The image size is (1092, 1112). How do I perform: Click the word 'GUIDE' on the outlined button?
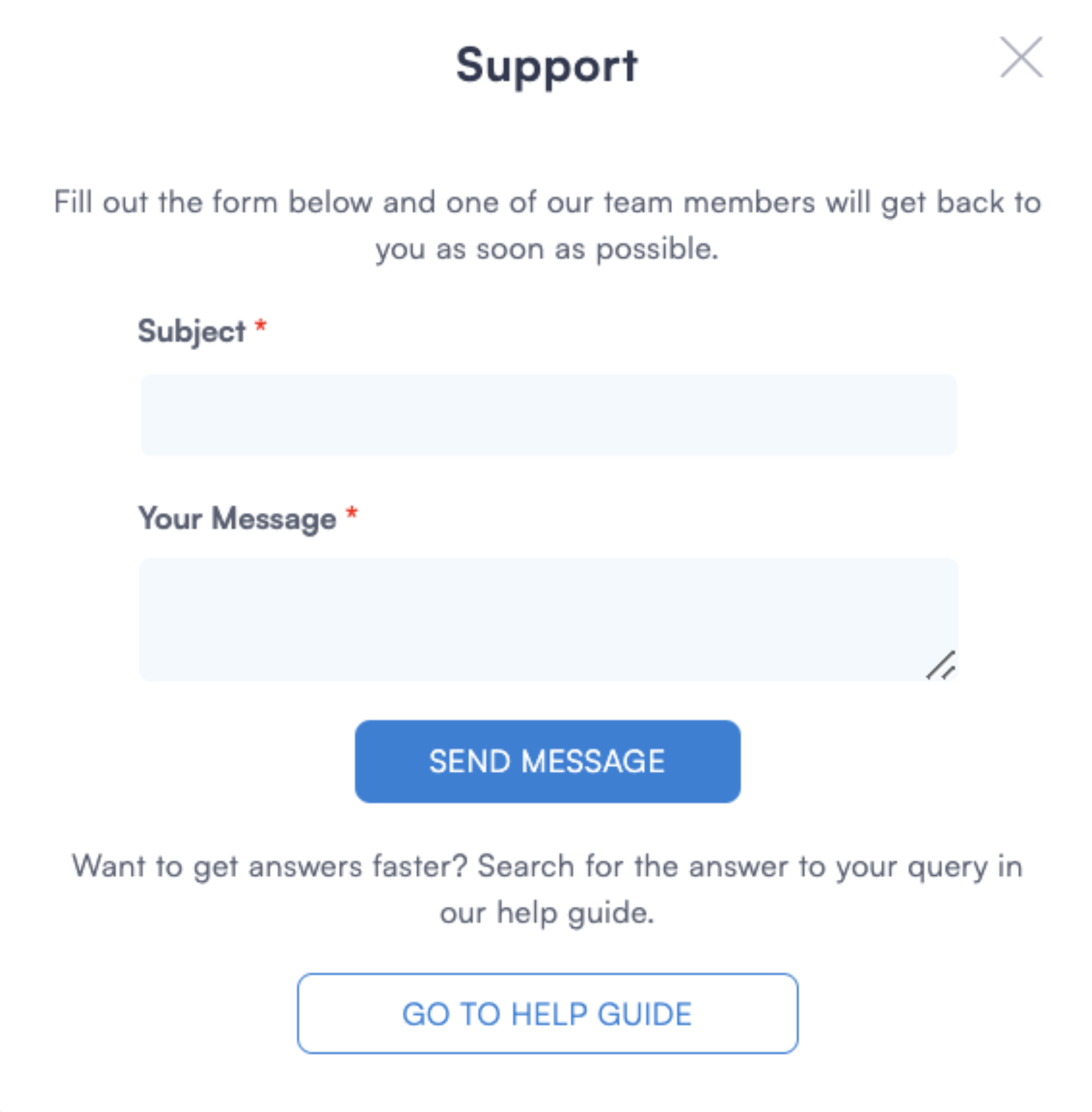645,1014
